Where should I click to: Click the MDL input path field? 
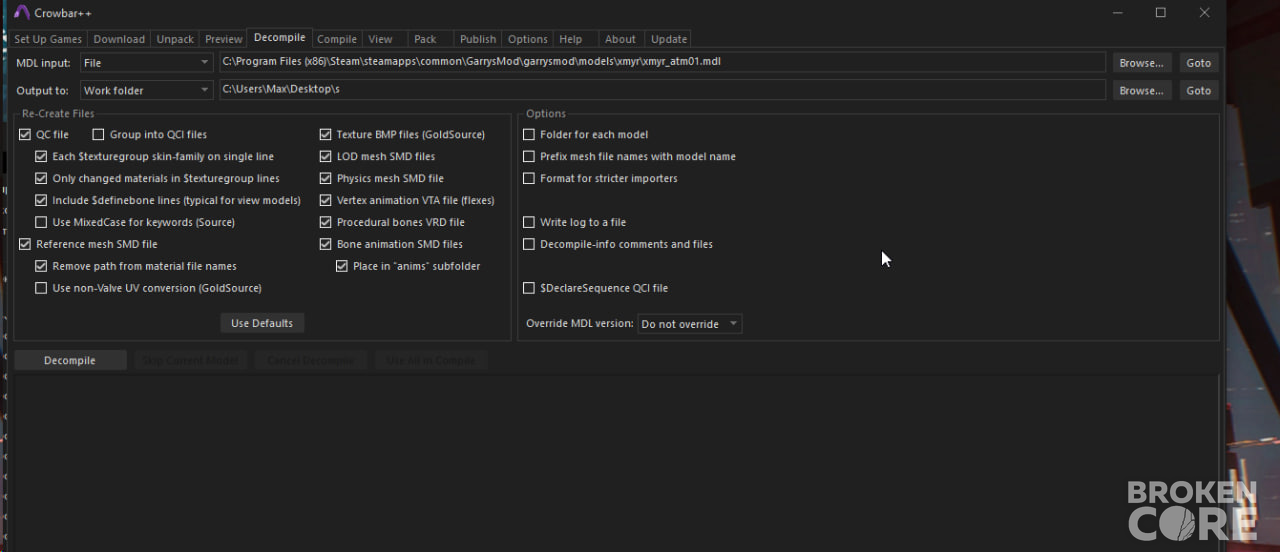point(662,62)
